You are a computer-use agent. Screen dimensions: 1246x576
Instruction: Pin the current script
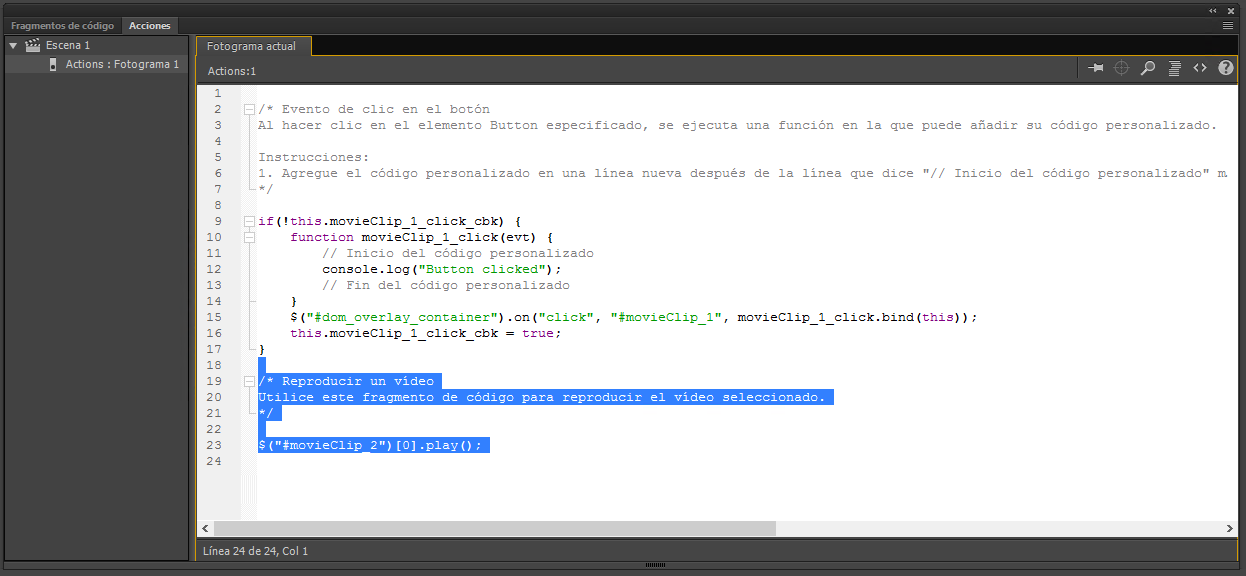pyautogui.click(x=1095, y=68)
